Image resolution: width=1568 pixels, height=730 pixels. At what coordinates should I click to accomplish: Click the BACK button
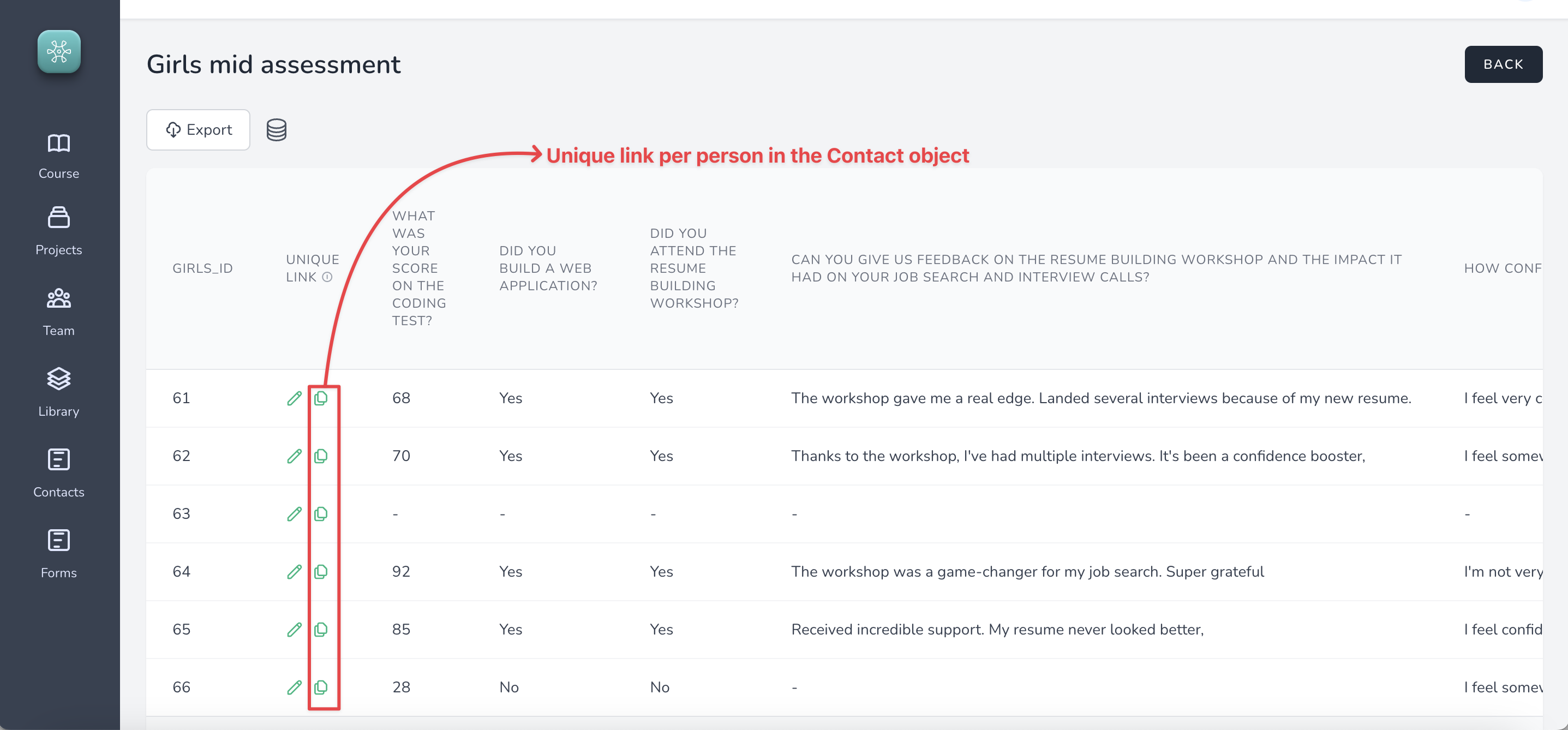1503,64
